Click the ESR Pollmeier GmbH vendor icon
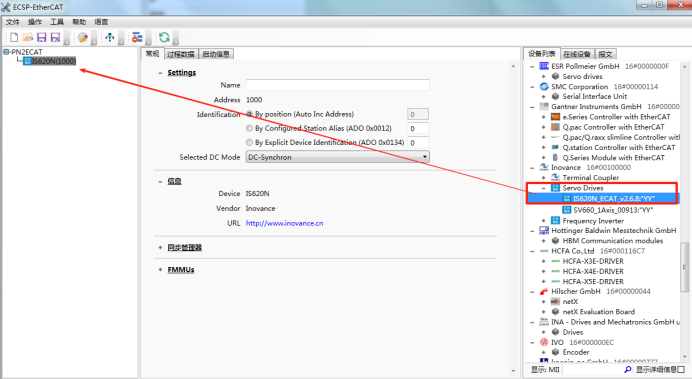 tap(544, 66)
